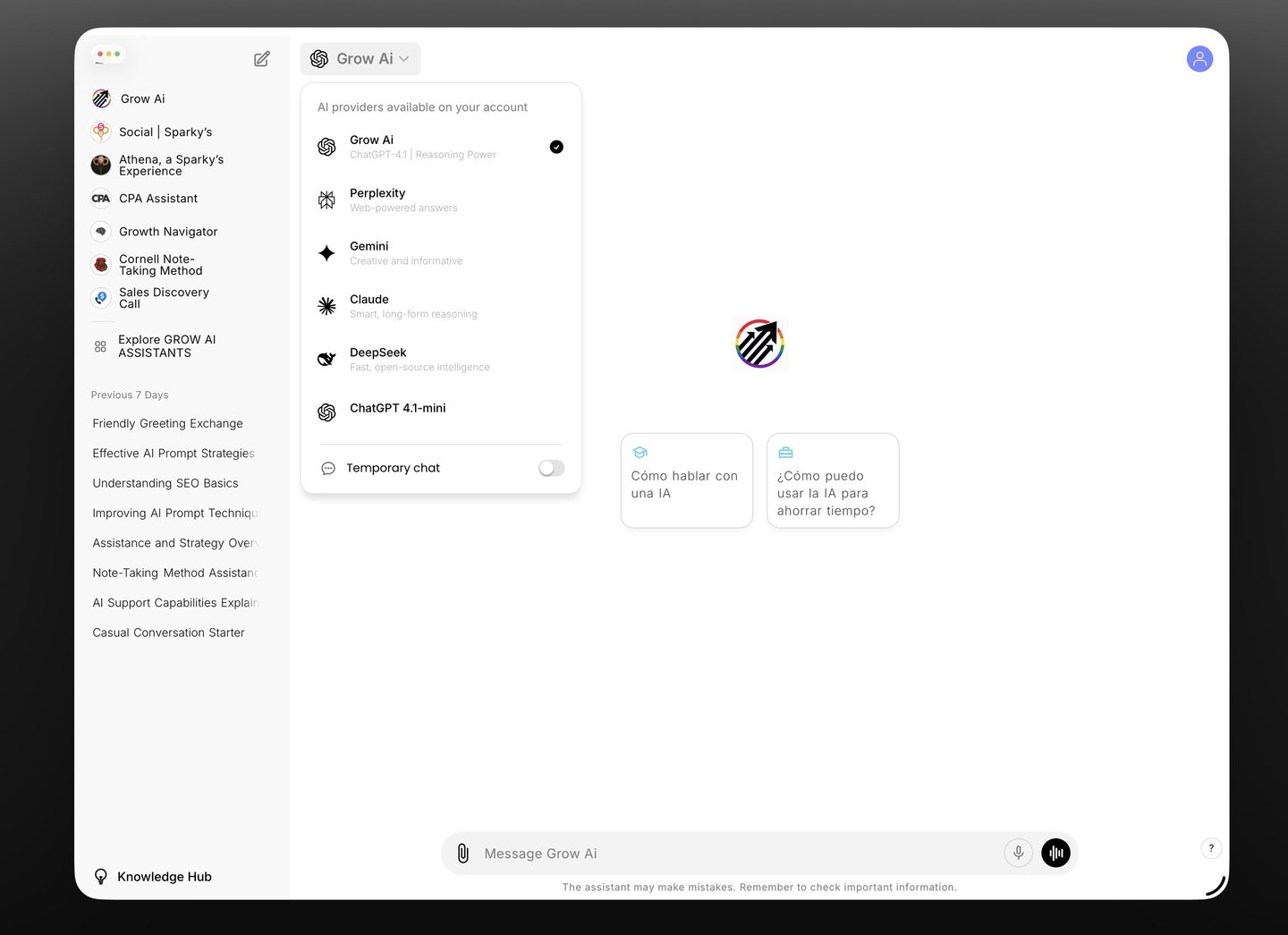Open Improving AI Prompt Techniques chat

coord(175,513)
